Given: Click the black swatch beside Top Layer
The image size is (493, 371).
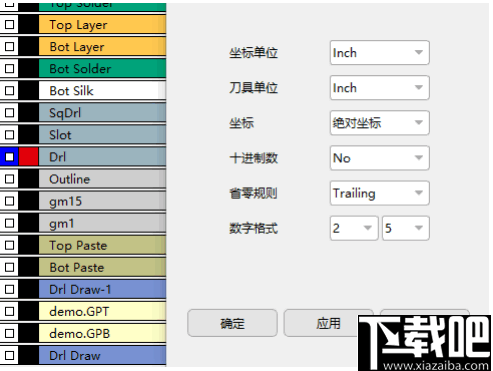Looking at the screenshot, I should 29,24.
